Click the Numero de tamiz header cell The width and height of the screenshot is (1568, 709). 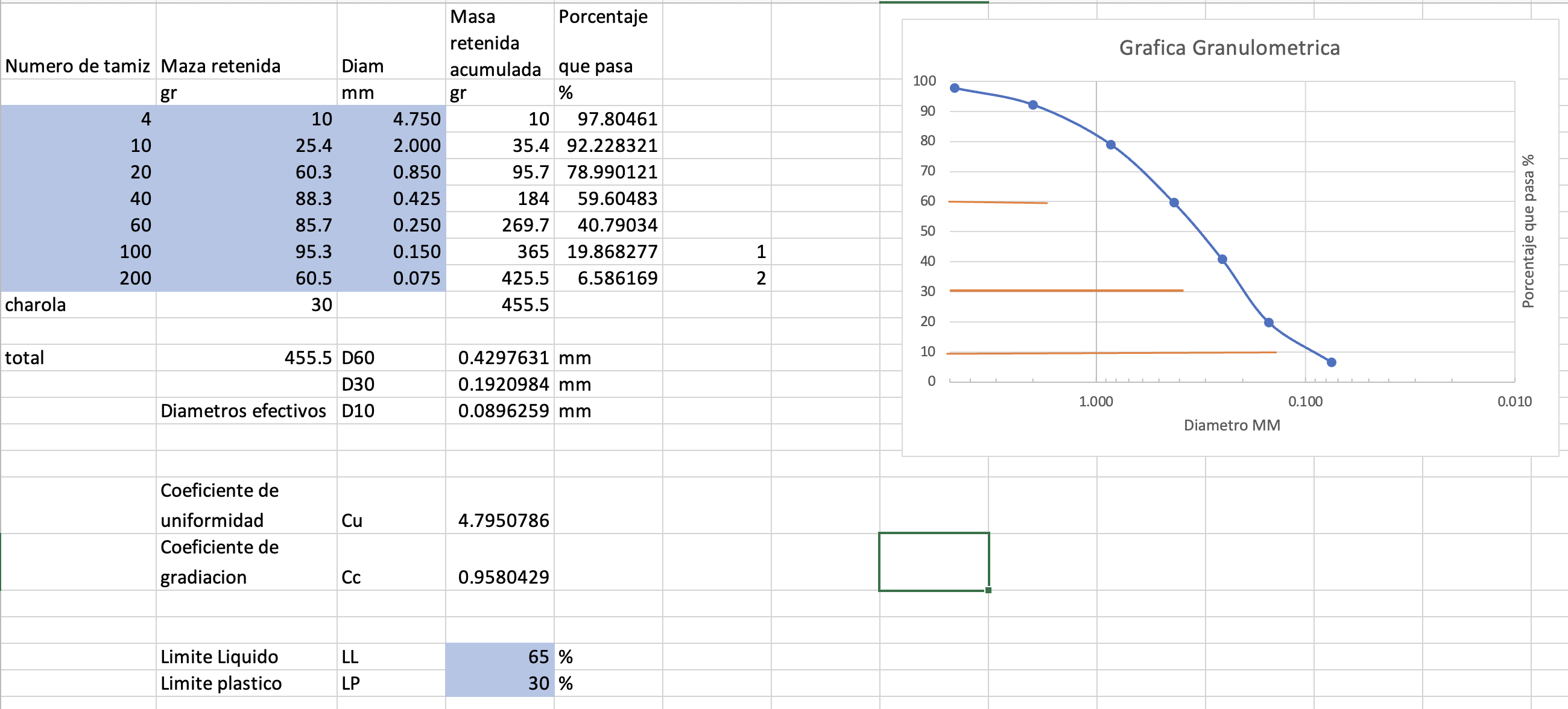click(x=77, y=66)
